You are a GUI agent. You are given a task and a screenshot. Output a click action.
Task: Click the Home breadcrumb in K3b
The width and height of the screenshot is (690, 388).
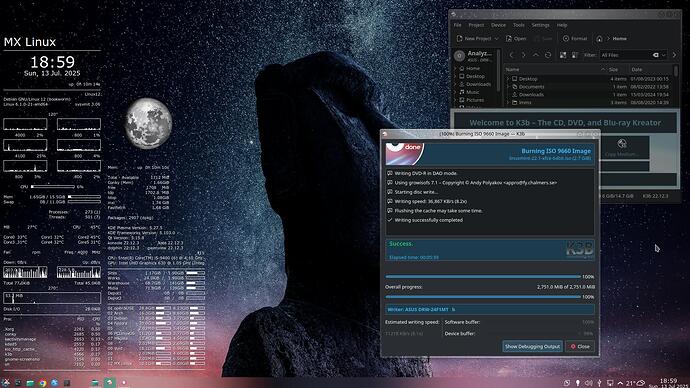(620, 39)
